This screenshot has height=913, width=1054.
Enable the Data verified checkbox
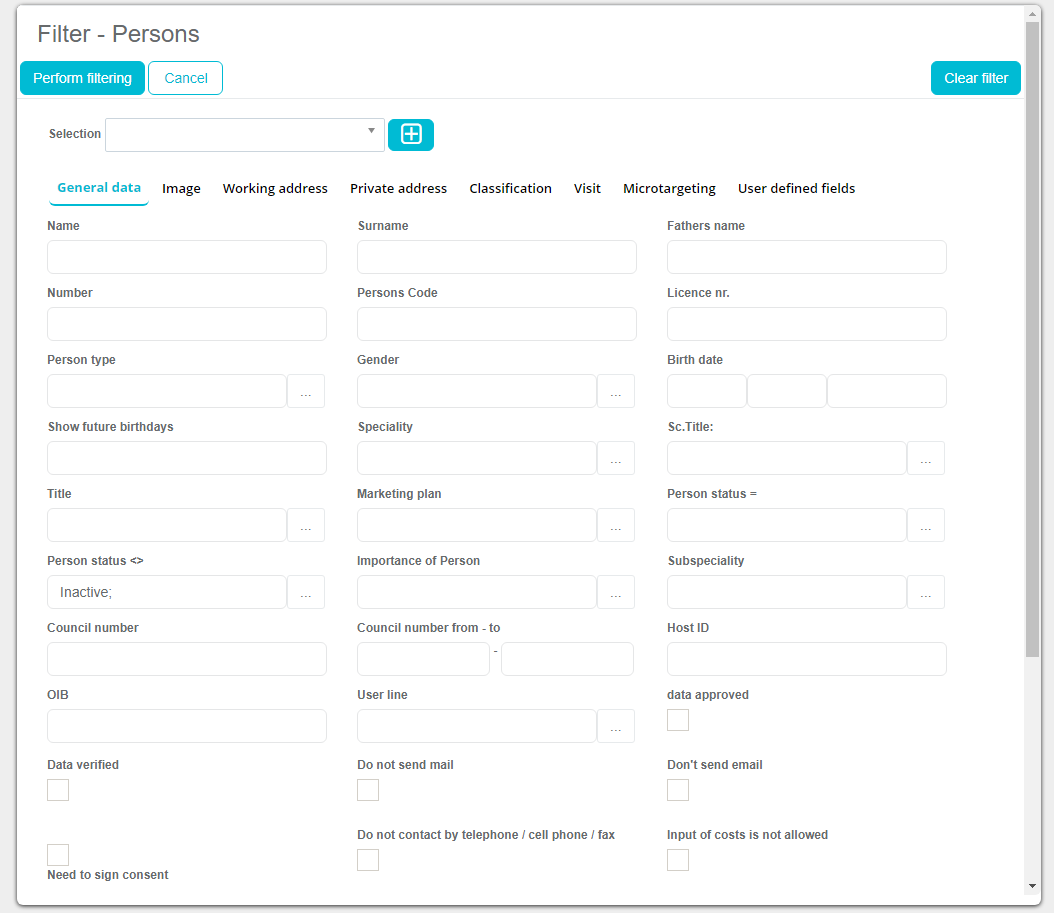point(58,790)
